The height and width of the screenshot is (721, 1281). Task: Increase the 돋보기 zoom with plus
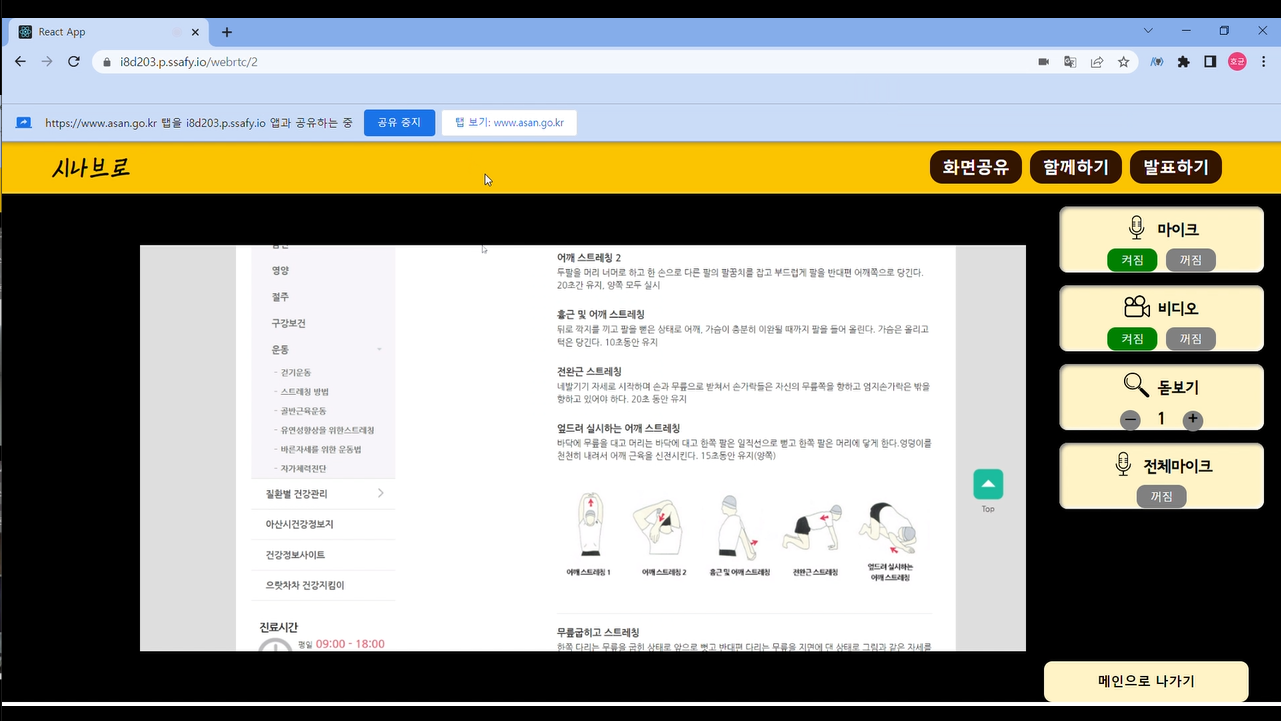tap(1192, 420)
